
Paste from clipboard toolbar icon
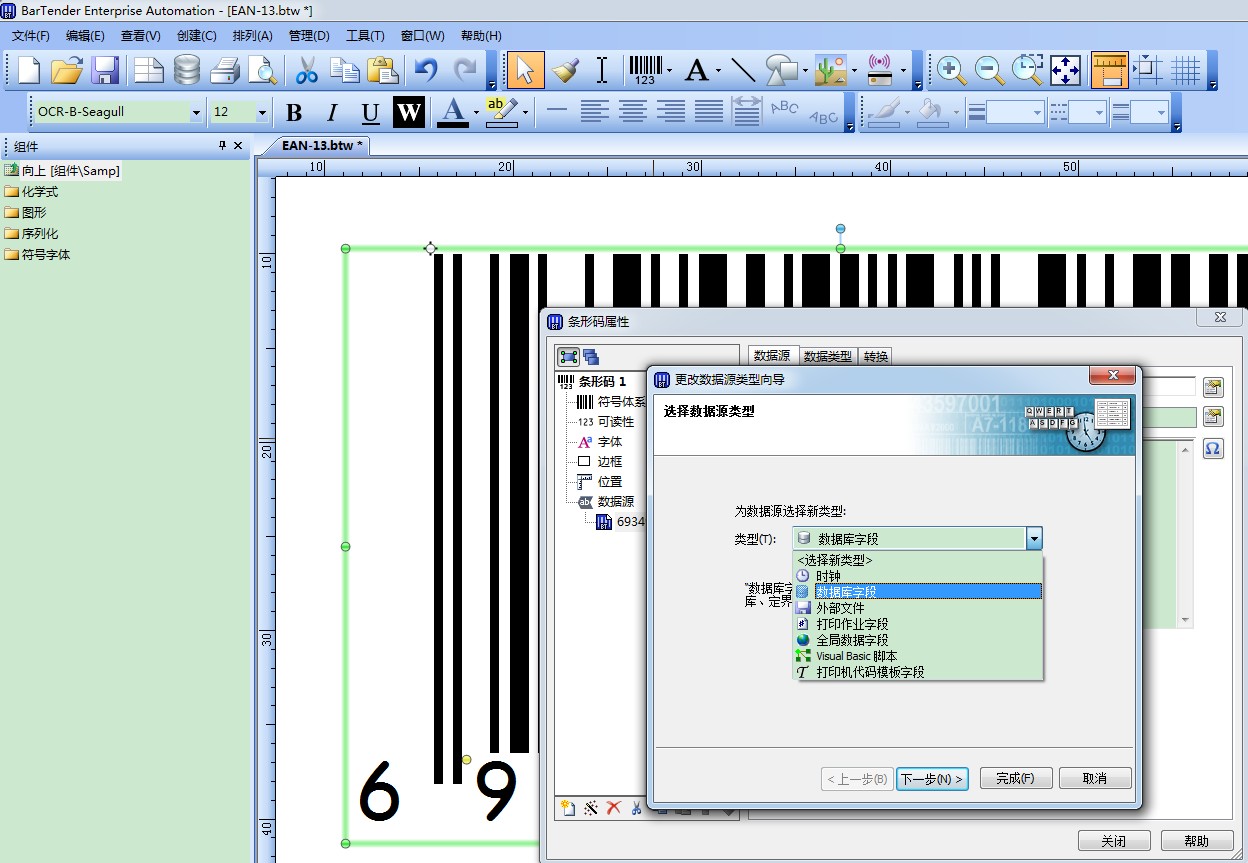click(x=383, y=71)
